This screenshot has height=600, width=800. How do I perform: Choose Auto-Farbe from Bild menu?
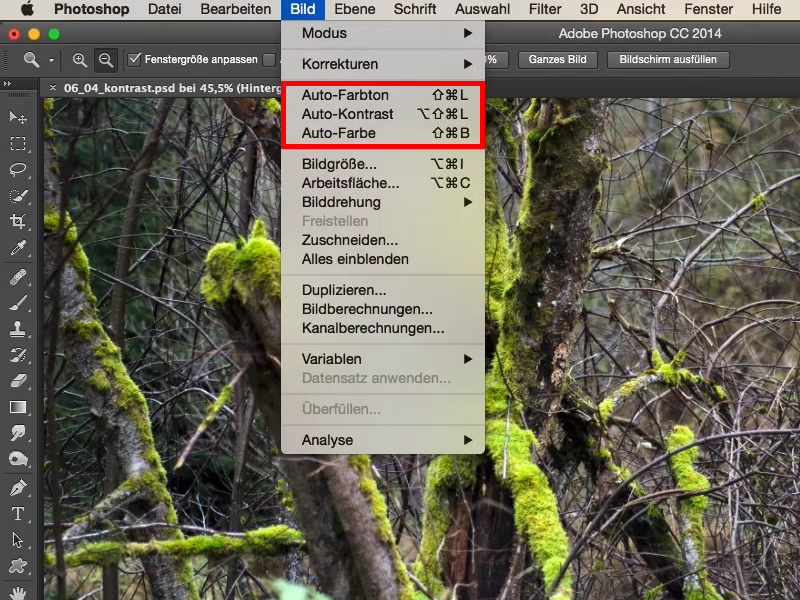[383, 133]
